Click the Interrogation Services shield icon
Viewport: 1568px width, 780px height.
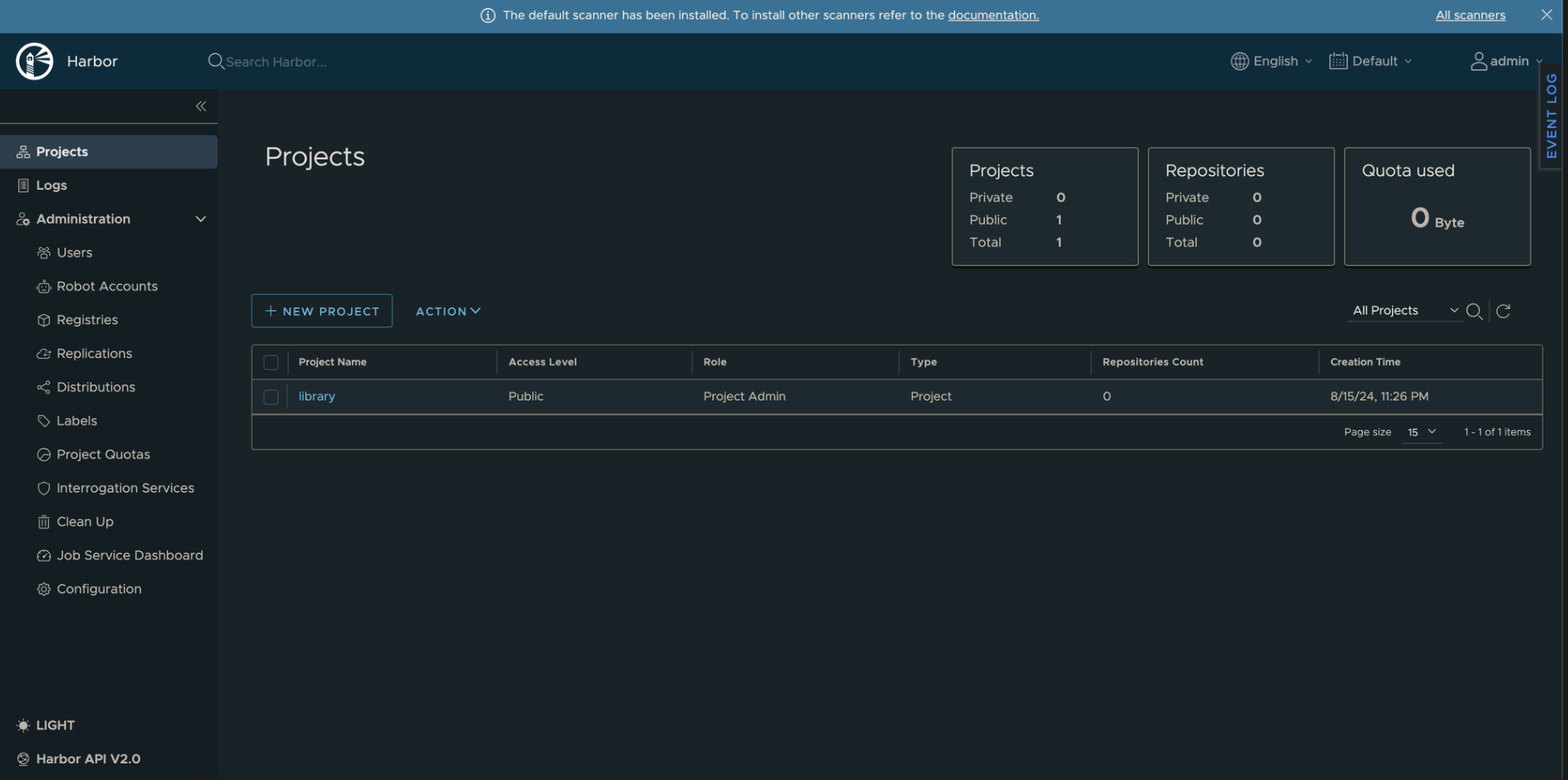[44, 488]
